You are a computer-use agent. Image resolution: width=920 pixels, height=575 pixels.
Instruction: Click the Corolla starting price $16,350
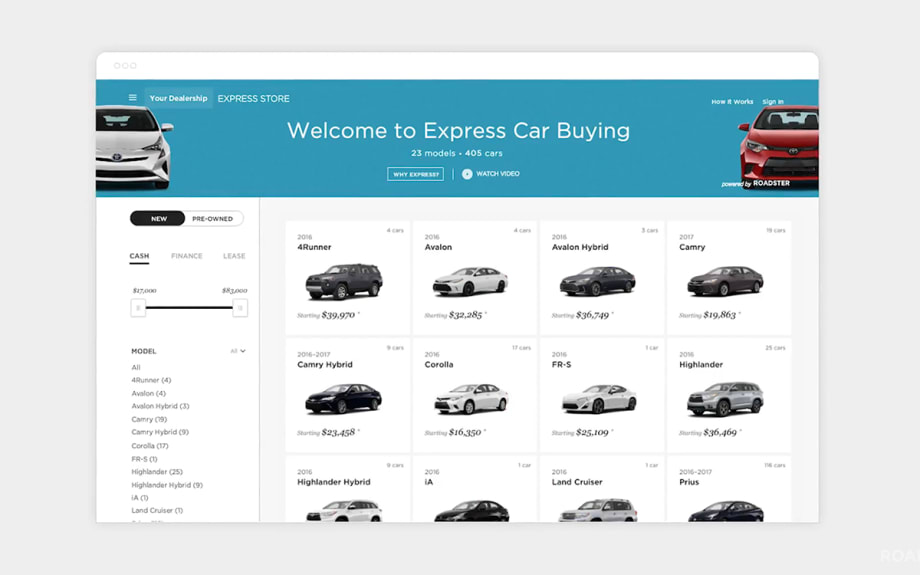(x=465, y=432)
